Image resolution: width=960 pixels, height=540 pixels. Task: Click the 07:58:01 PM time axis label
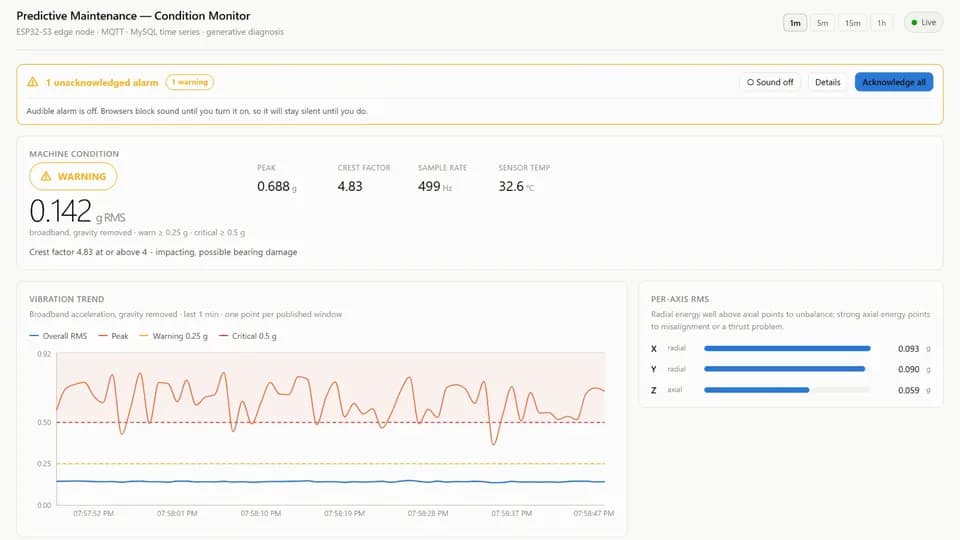(x=177, y=514)
